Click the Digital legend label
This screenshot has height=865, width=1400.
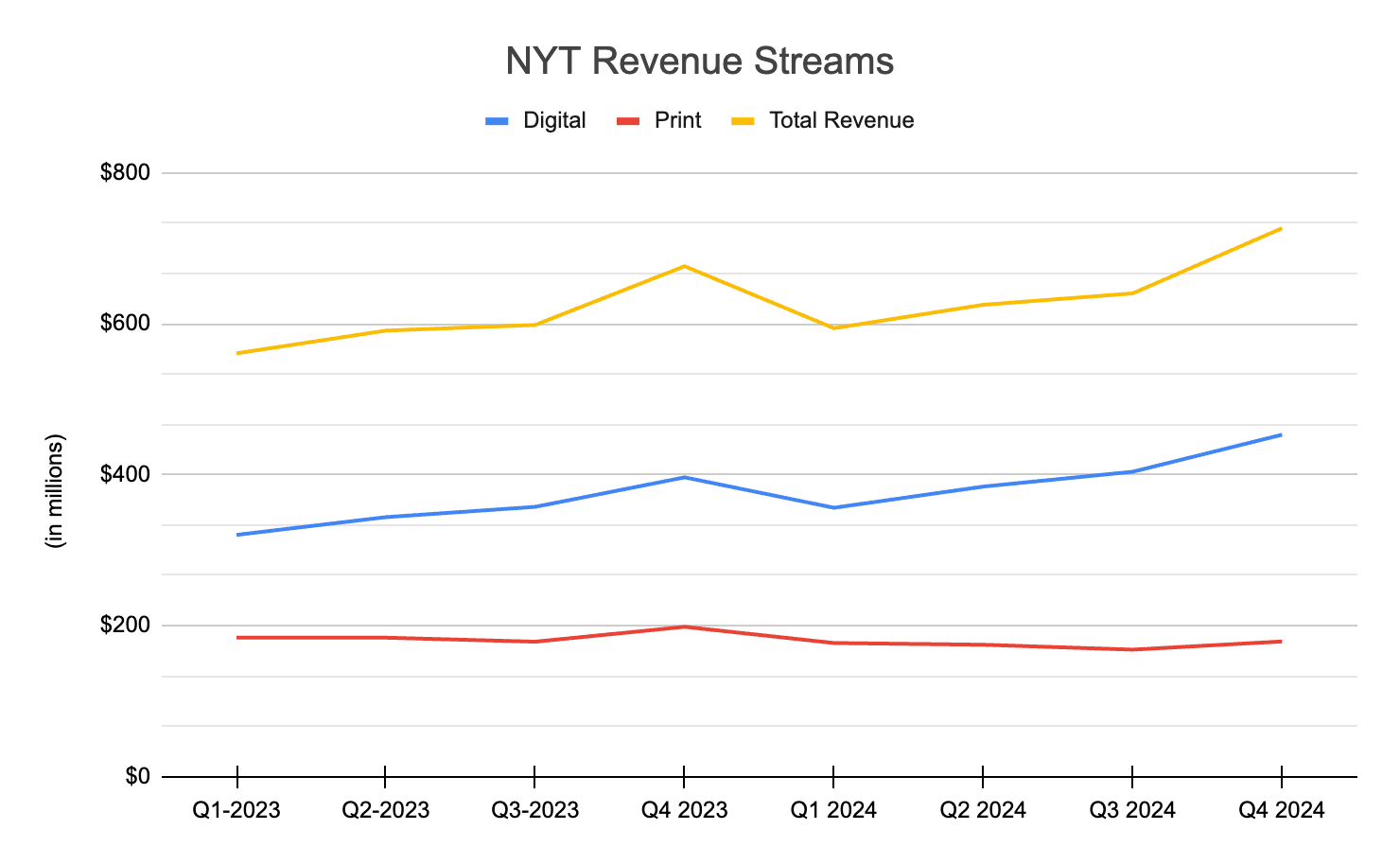(554, 120)
